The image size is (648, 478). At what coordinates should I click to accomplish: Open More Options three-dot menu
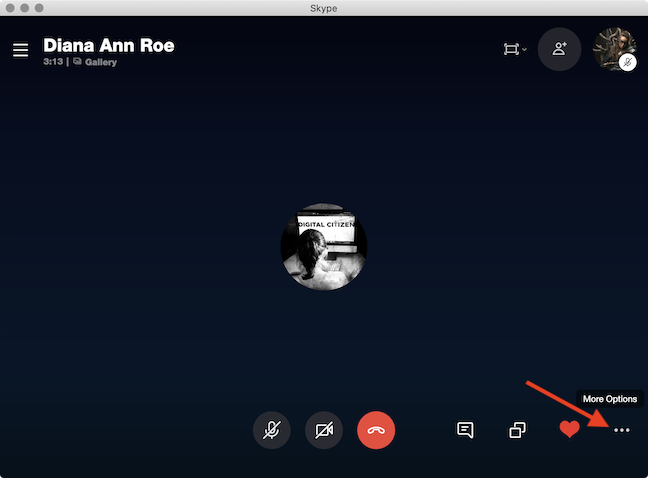(x=622, y=430)
